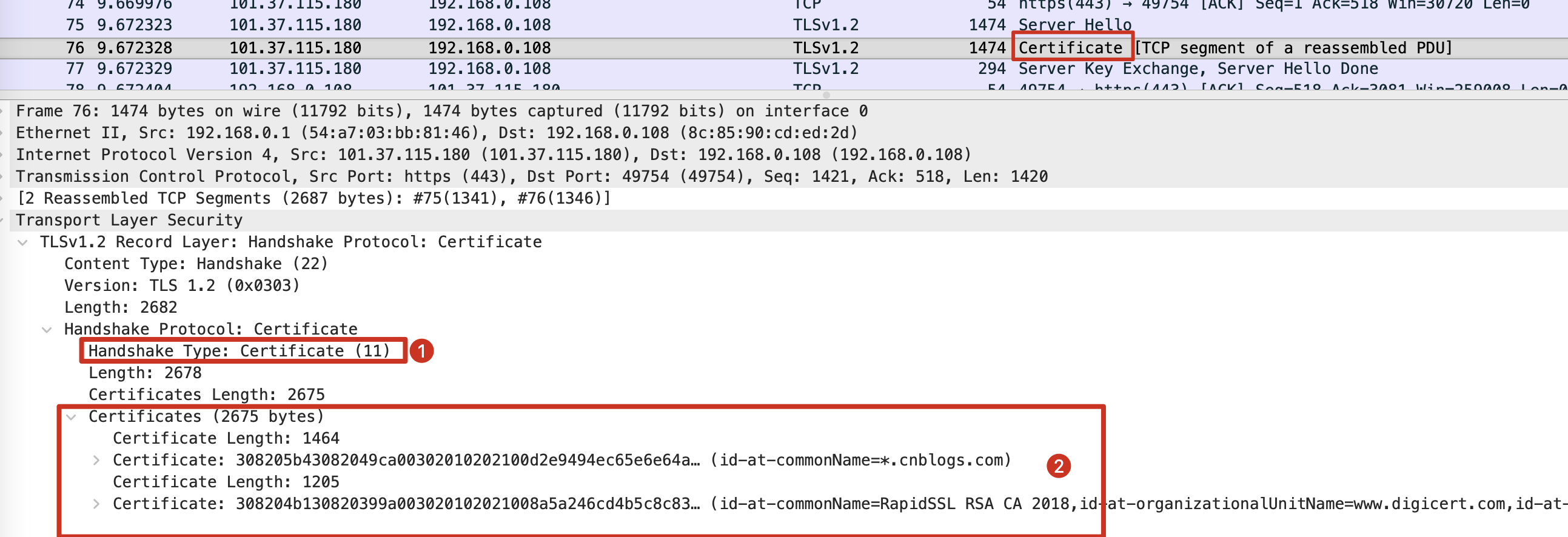1568x537 pixels.
Task: Click Content Type: Handshake (22) field
Action: [x=196, y=264]
